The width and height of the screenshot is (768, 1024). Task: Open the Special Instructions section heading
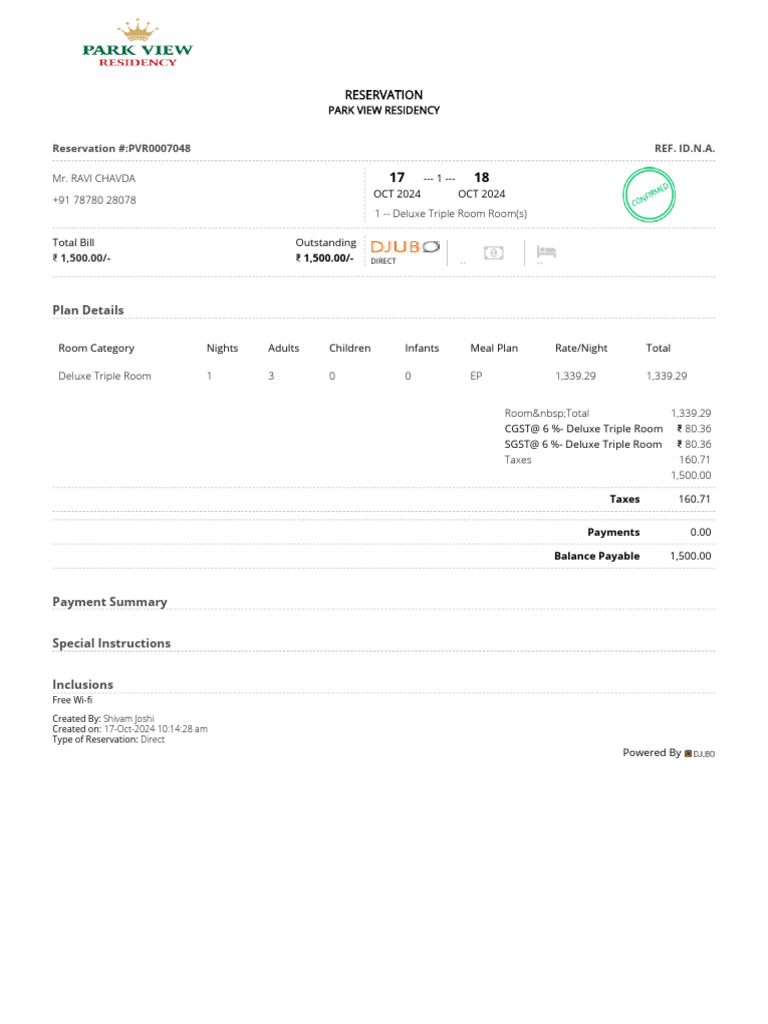coord(112,643)
